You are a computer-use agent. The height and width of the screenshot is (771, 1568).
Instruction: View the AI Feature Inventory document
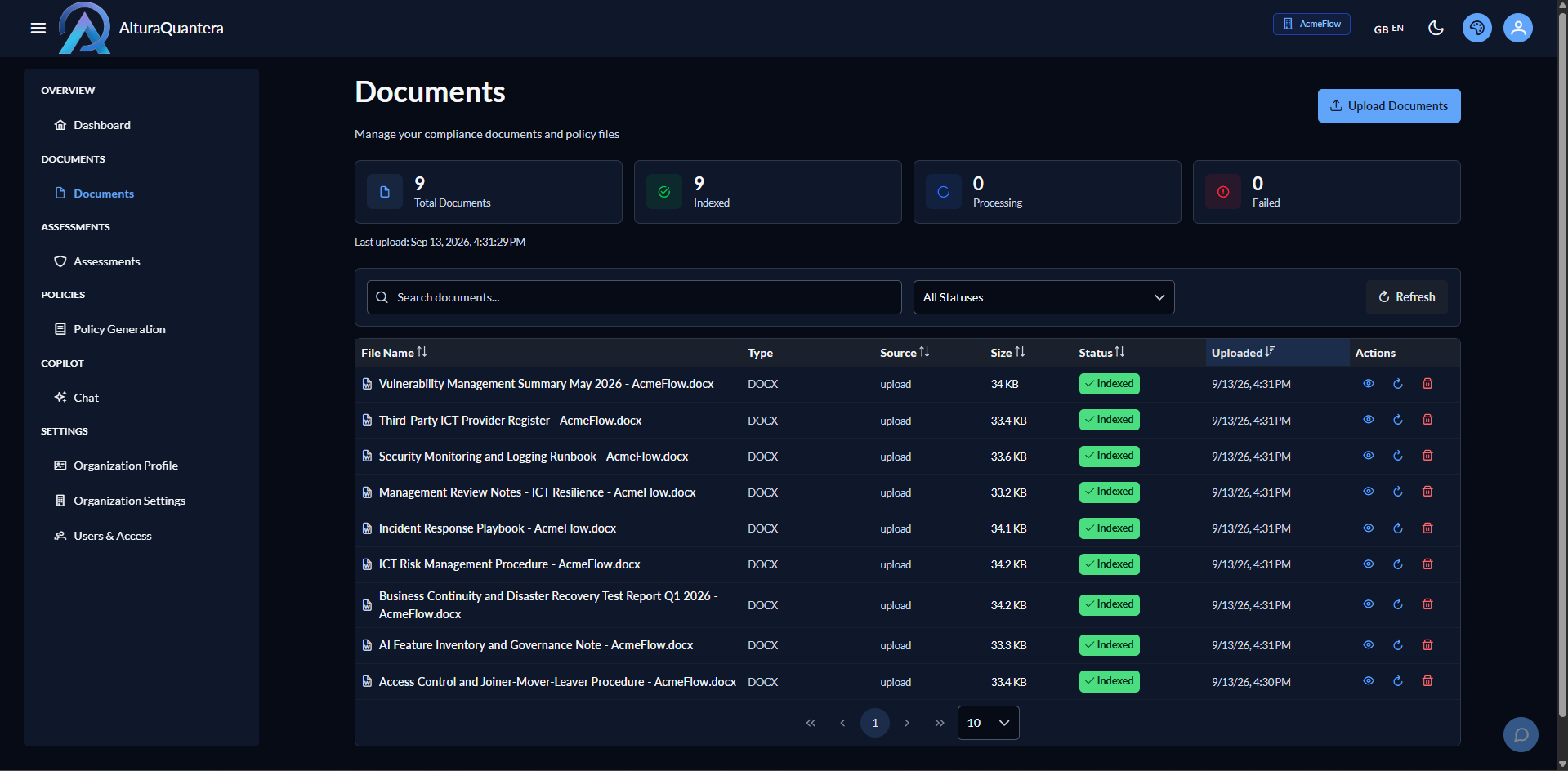(x=1368, y=645)
